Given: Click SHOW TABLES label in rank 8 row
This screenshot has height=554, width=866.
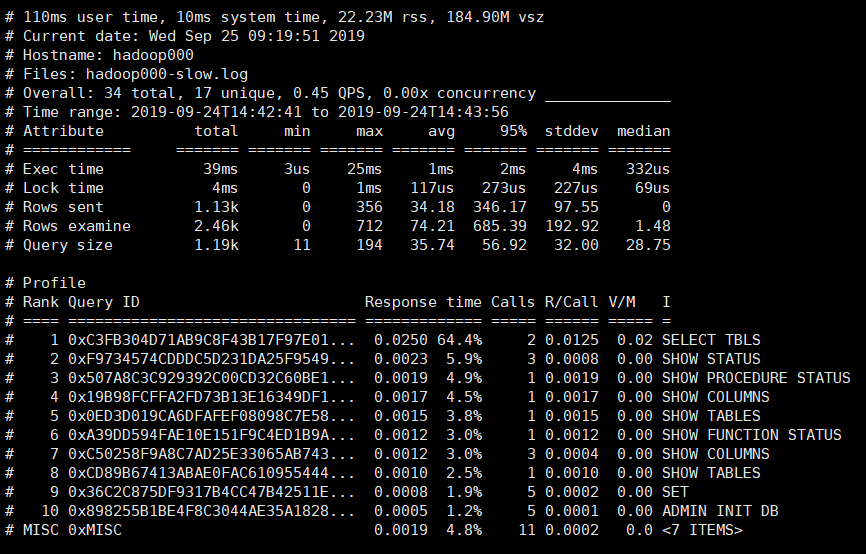Looking at the screenshot, I should (711, 473).
